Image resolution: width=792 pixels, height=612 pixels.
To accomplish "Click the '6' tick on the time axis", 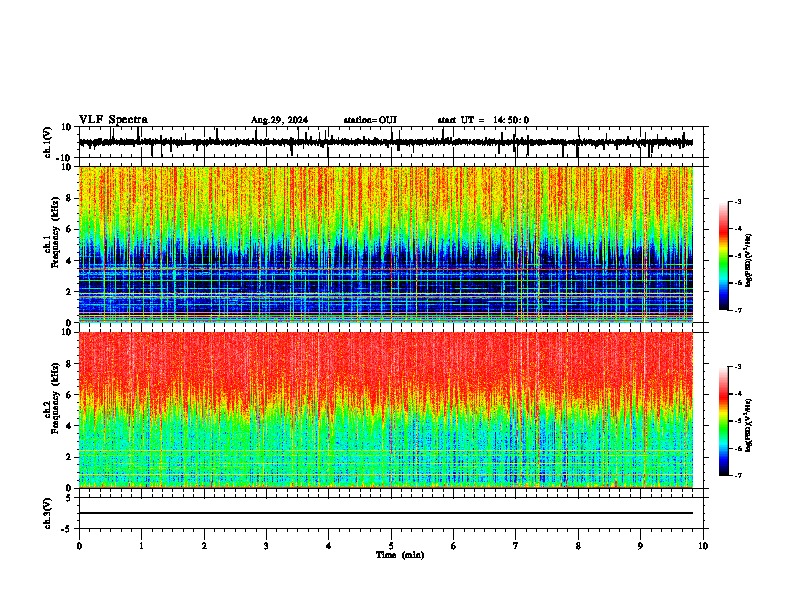I will point(454,546).
